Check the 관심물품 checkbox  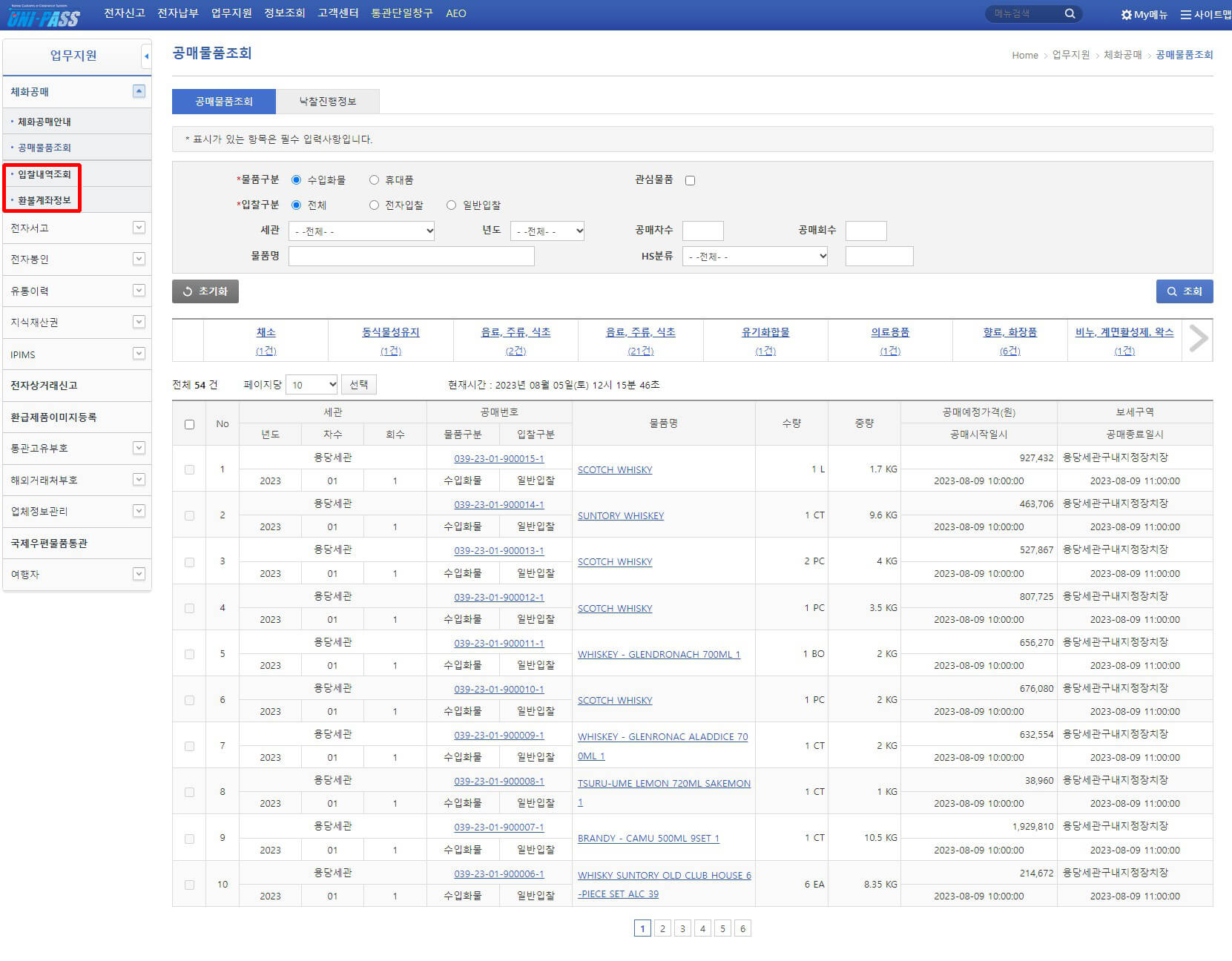pyautogui.click(x=691, y=180)
